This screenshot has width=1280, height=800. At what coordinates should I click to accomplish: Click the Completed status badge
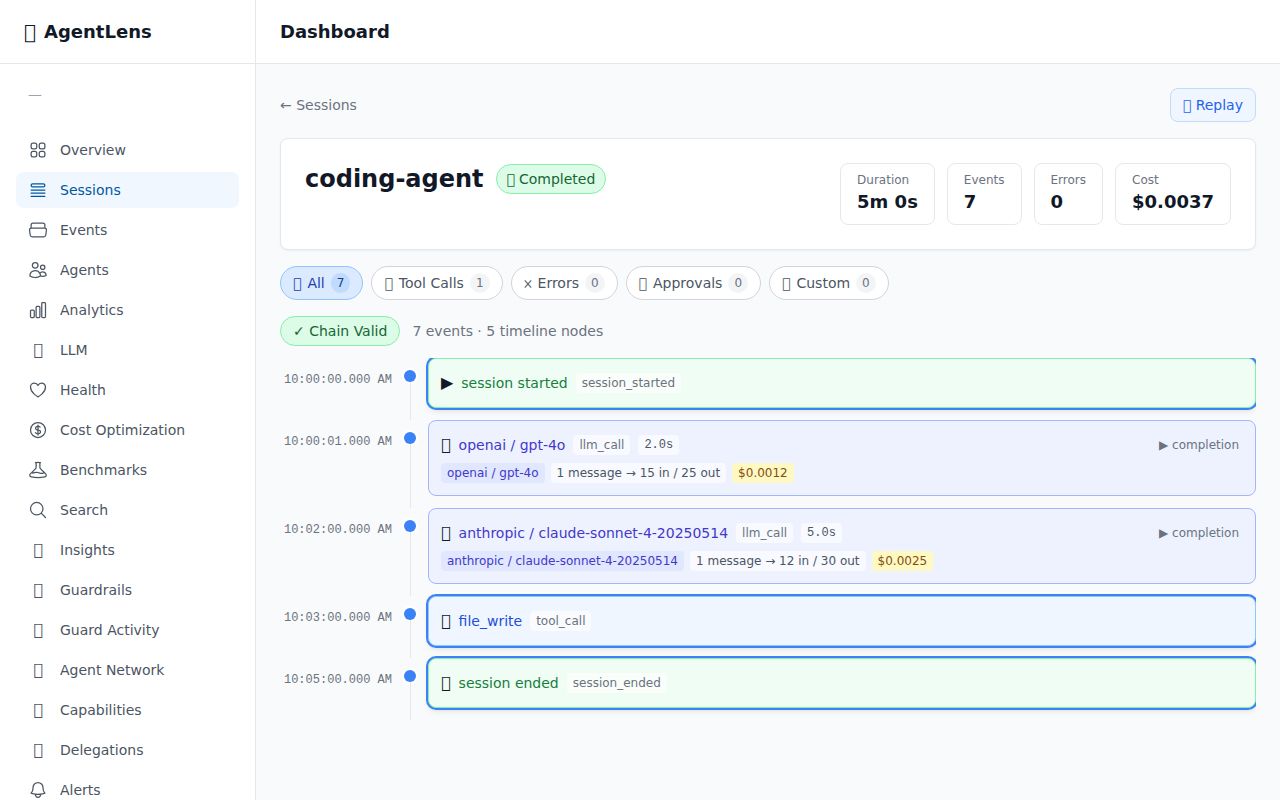[551, 179]
